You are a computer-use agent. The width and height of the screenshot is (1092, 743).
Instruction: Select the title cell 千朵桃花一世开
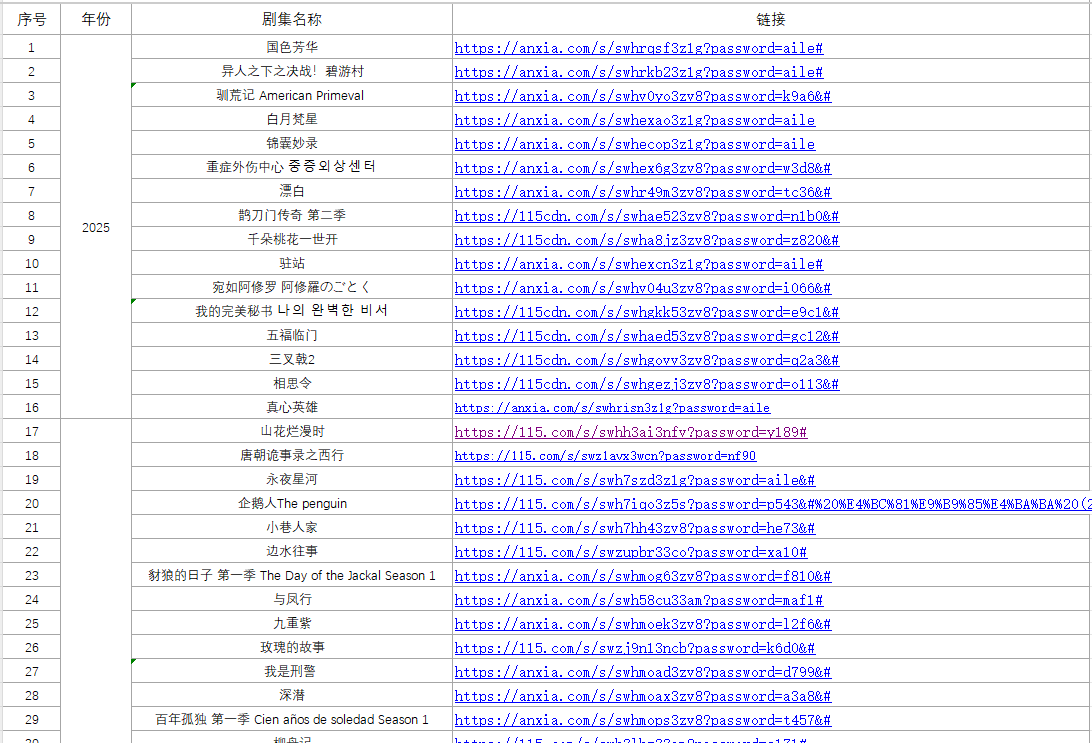pyautogui.click(x=292, y=240)
